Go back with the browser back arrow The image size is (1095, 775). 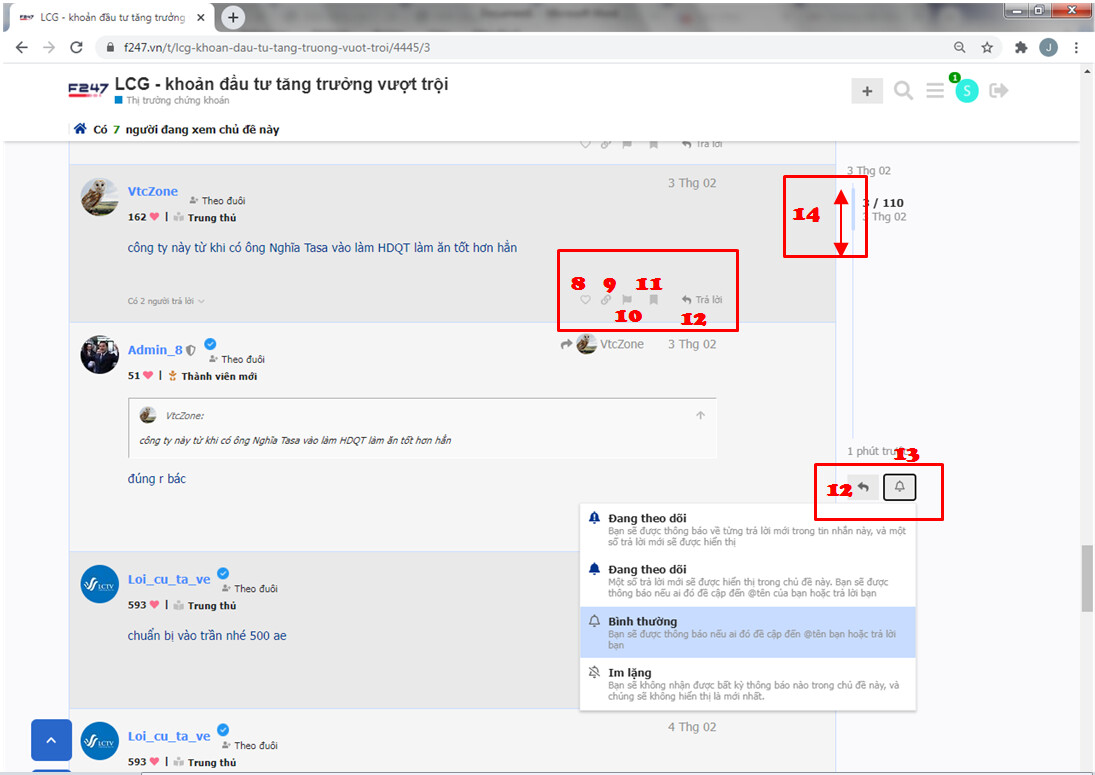pos(22,47)
